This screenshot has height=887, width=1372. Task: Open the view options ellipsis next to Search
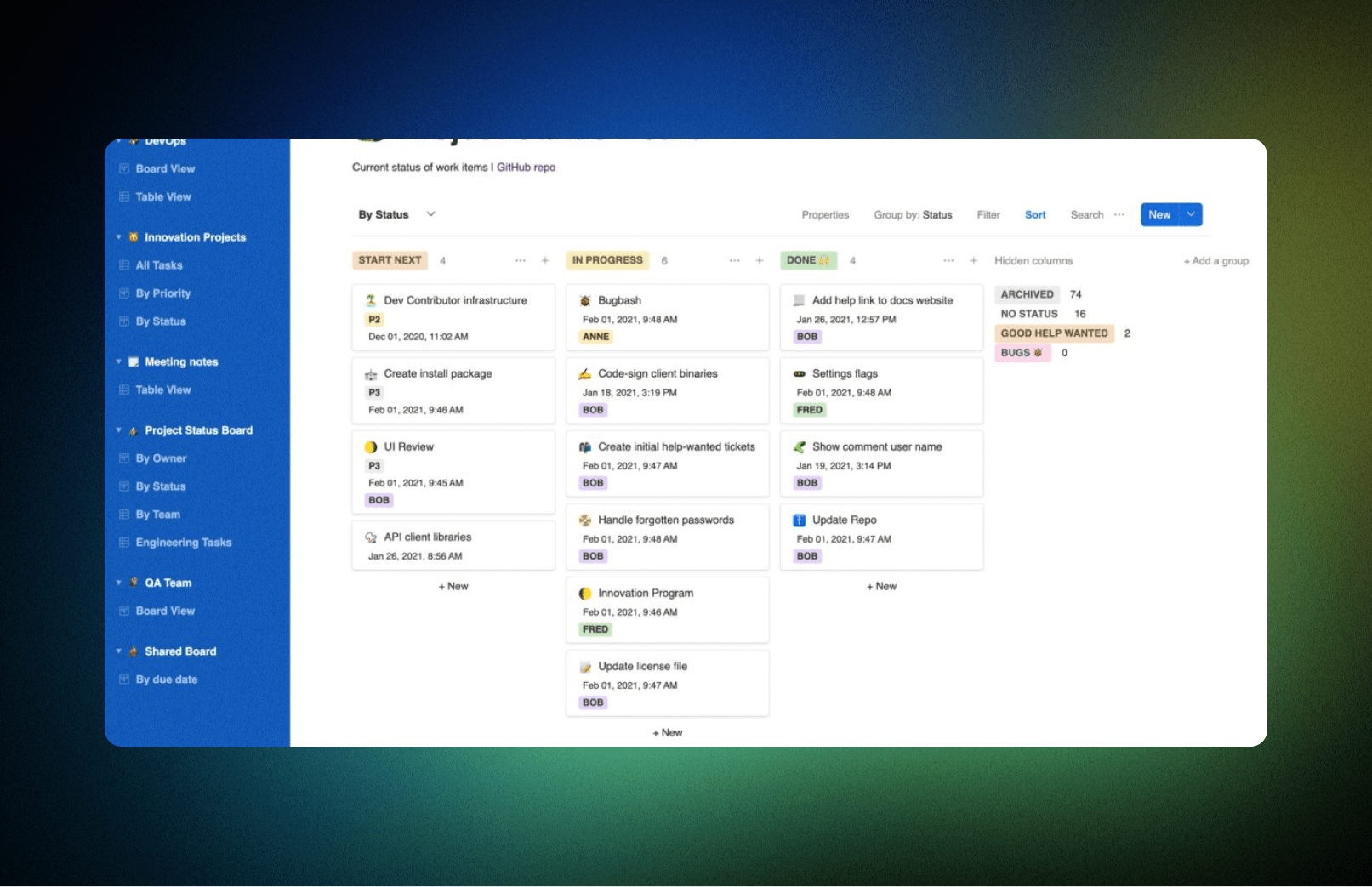point(1119,214)
